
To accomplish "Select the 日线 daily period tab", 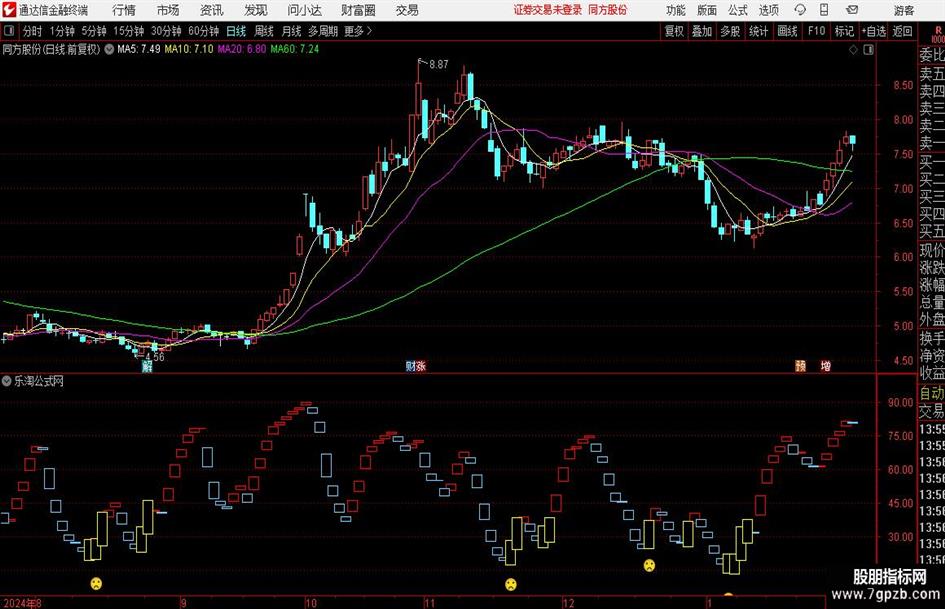I will coord(236,31).
